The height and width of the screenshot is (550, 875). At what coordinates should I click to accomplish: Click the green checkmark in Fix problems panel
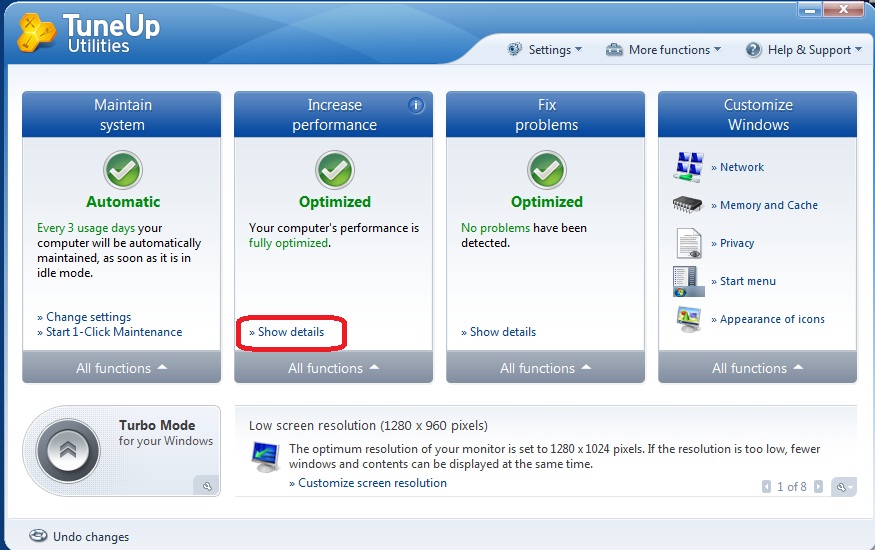coord(547,170)
